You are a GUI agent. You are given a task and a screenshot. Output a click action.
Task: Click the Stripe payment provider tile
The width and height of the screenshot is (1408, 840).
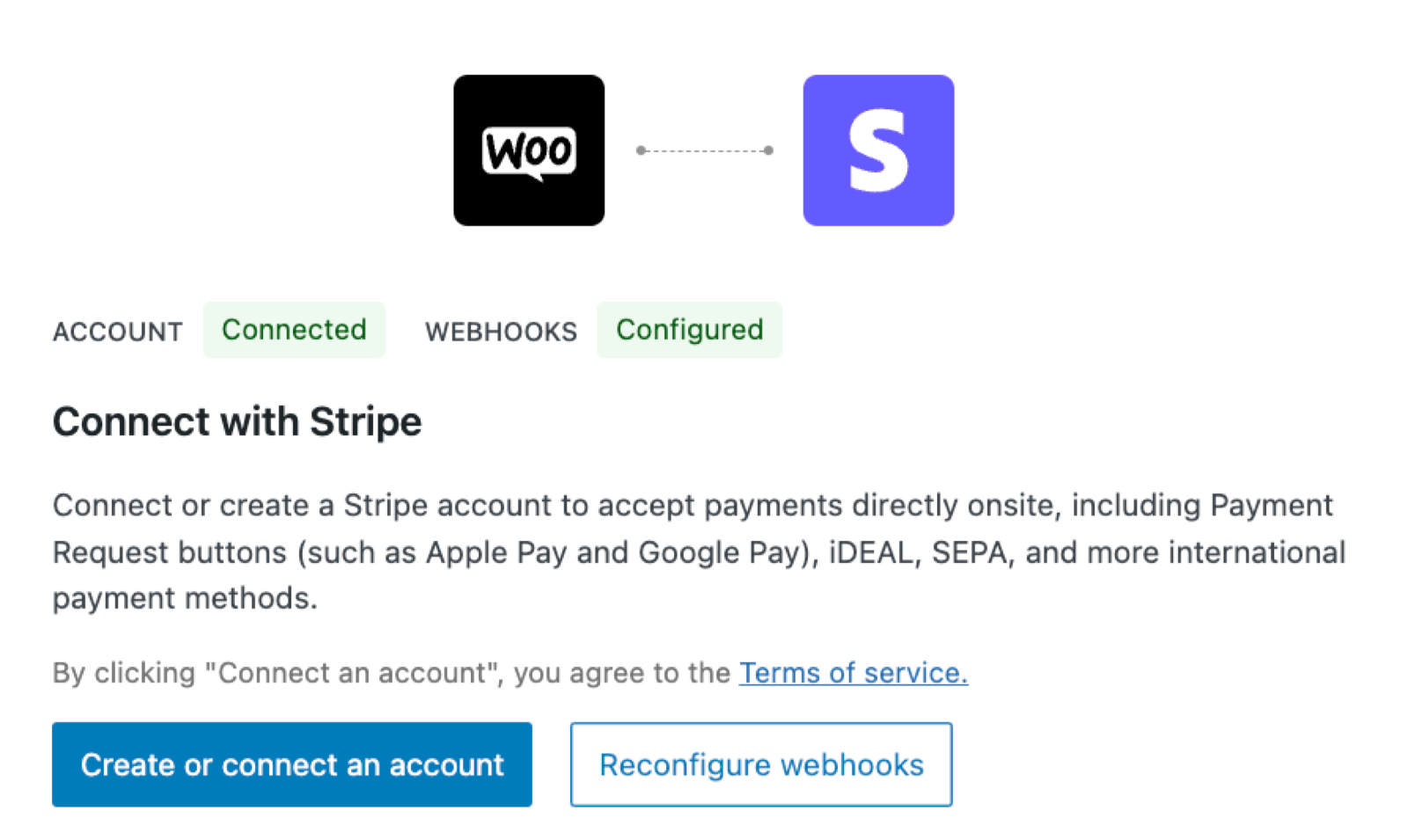(877, 150)
